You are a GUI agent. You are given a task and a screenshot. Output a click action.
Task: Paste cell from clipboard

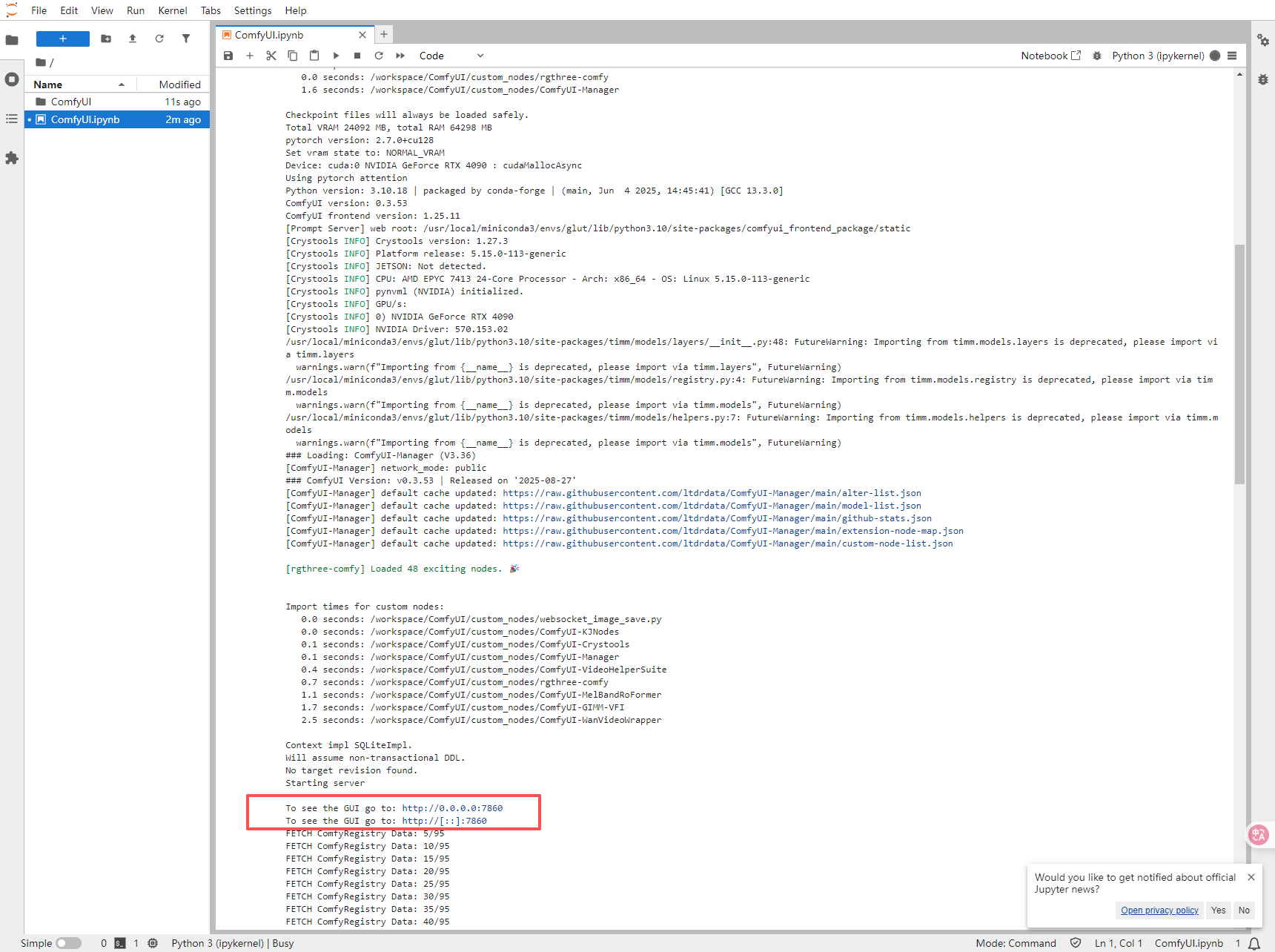[x=314, y=56]
